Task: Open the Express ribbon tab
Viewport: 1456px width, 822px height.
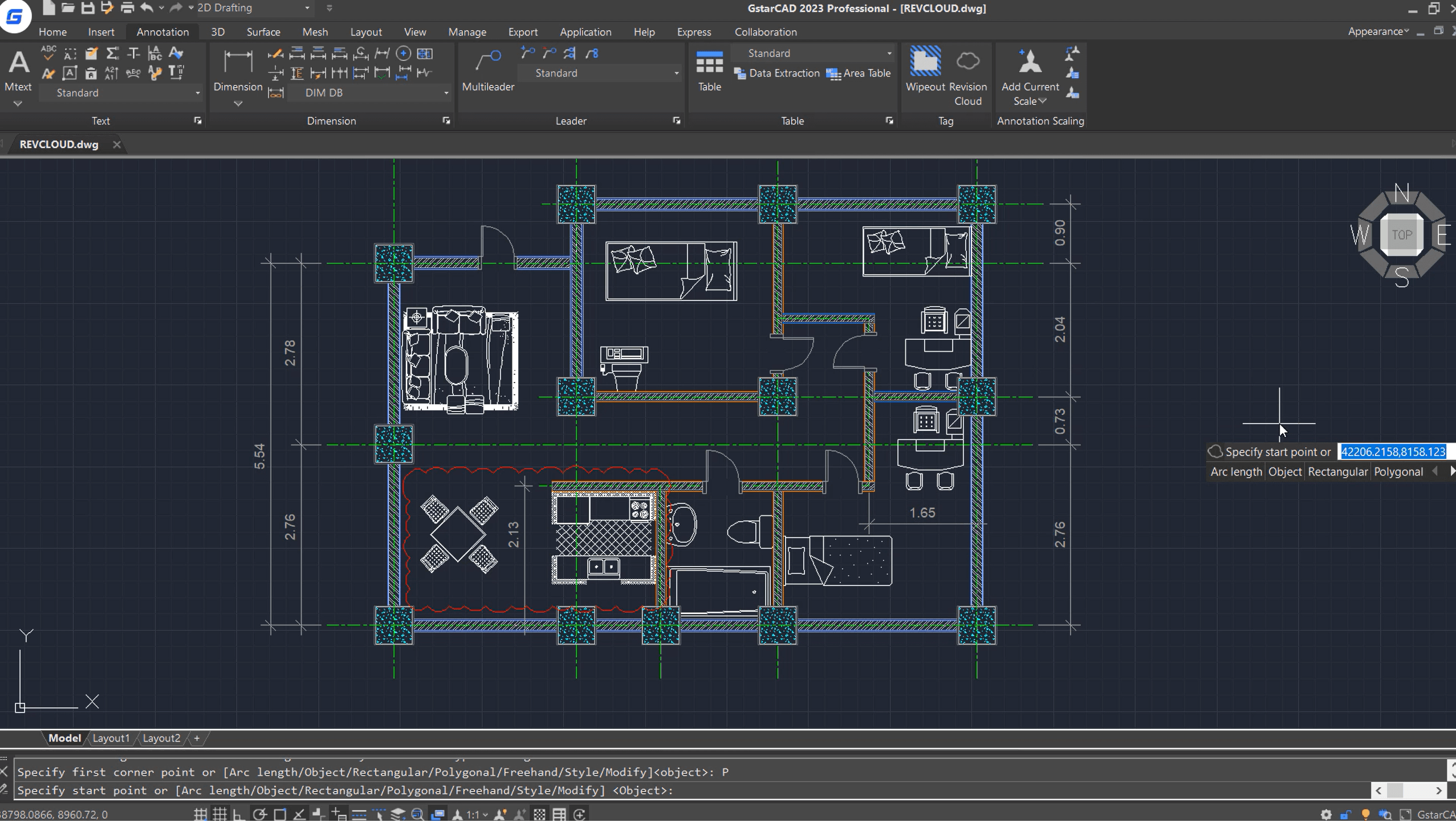Action: click(x=694, y=32)
